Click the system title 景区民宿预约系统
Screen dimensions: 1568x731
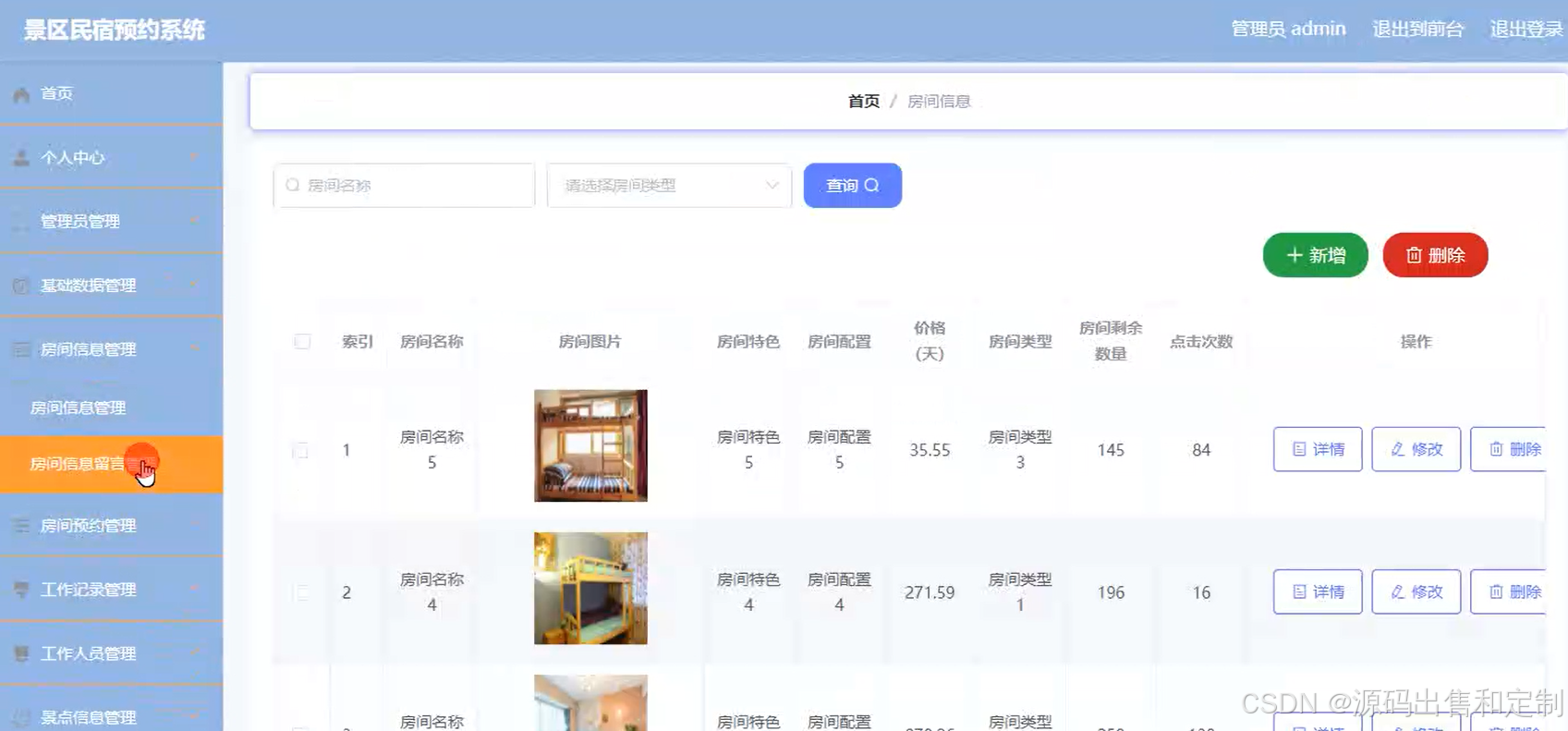(115, 30)
